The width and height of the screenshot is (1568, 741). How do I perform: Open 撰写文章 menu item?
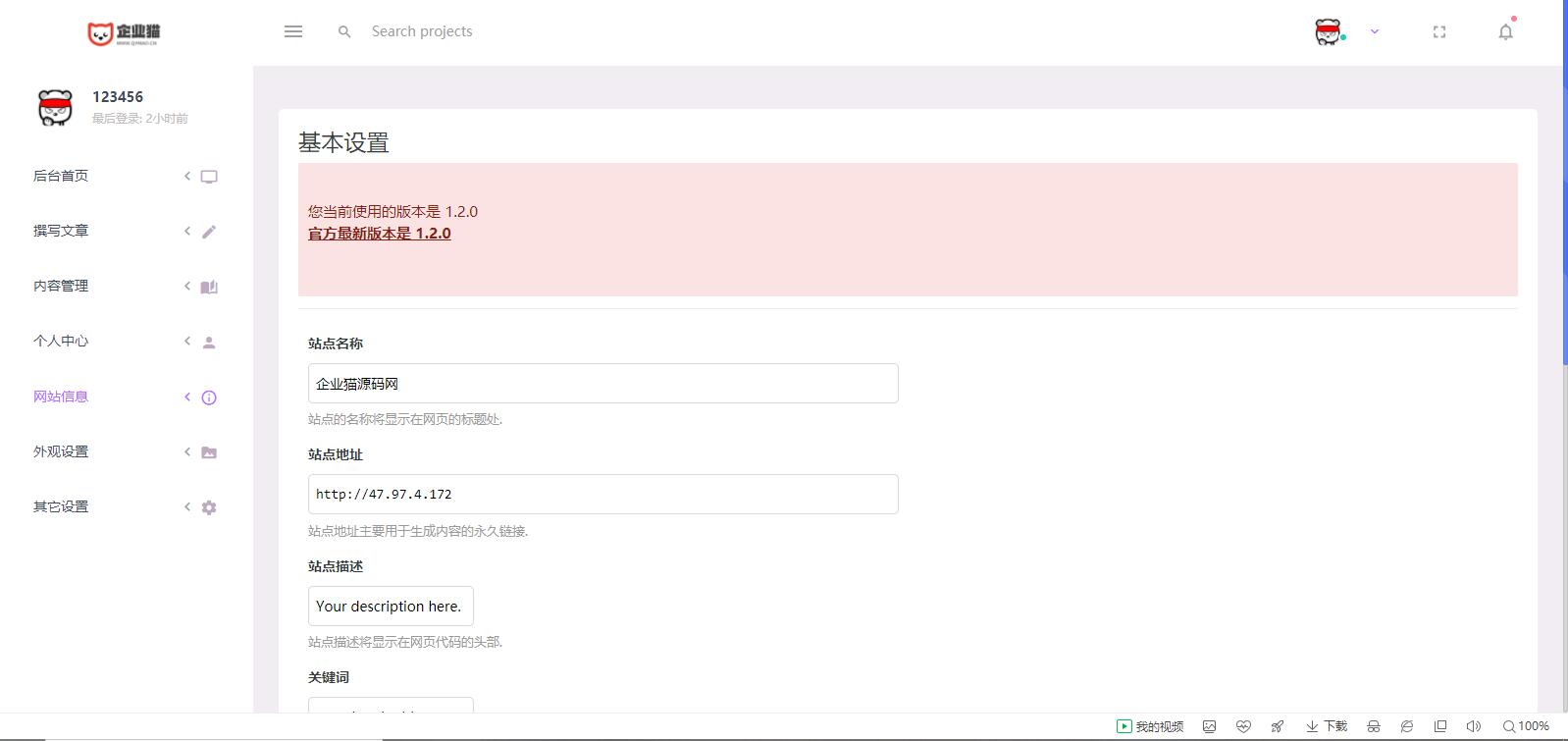tap(61, 231)
